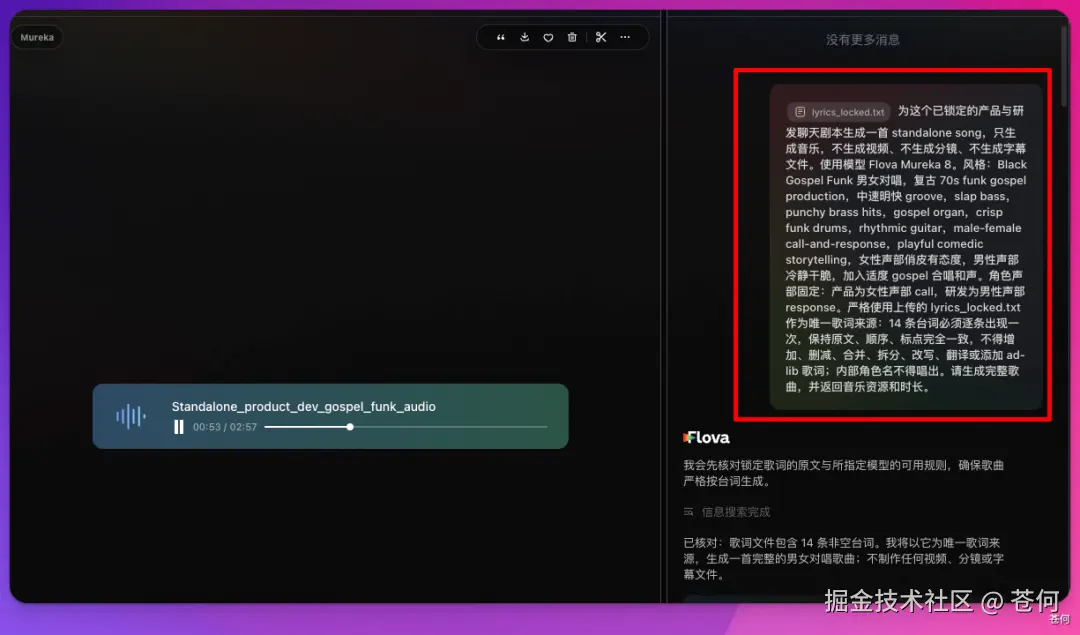Click the audio progress slider handle
This screenshot has height=635, width=1080.
click(x=350, y=427)
